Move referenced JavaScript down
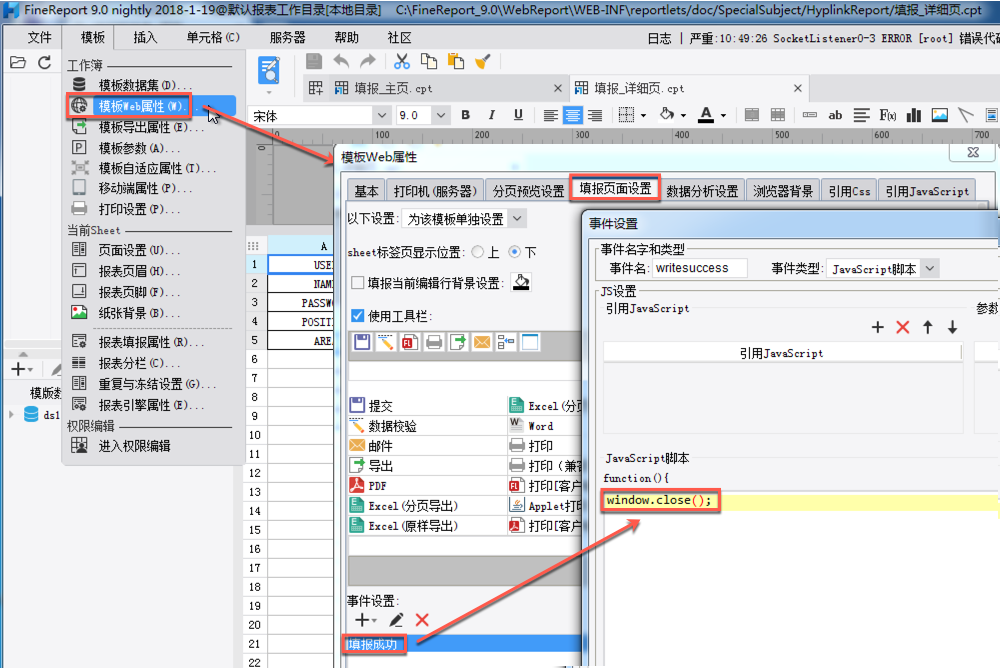The height and width of the screenshot is (668, 1000). [952, 327]
